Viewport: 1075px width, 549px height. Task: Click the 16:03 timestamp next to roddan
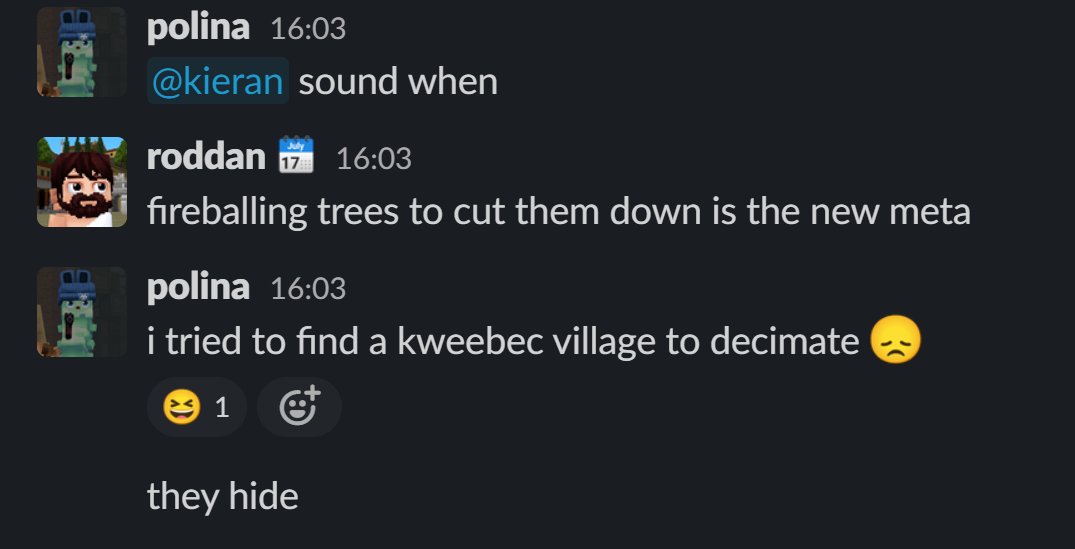[374, 159]
